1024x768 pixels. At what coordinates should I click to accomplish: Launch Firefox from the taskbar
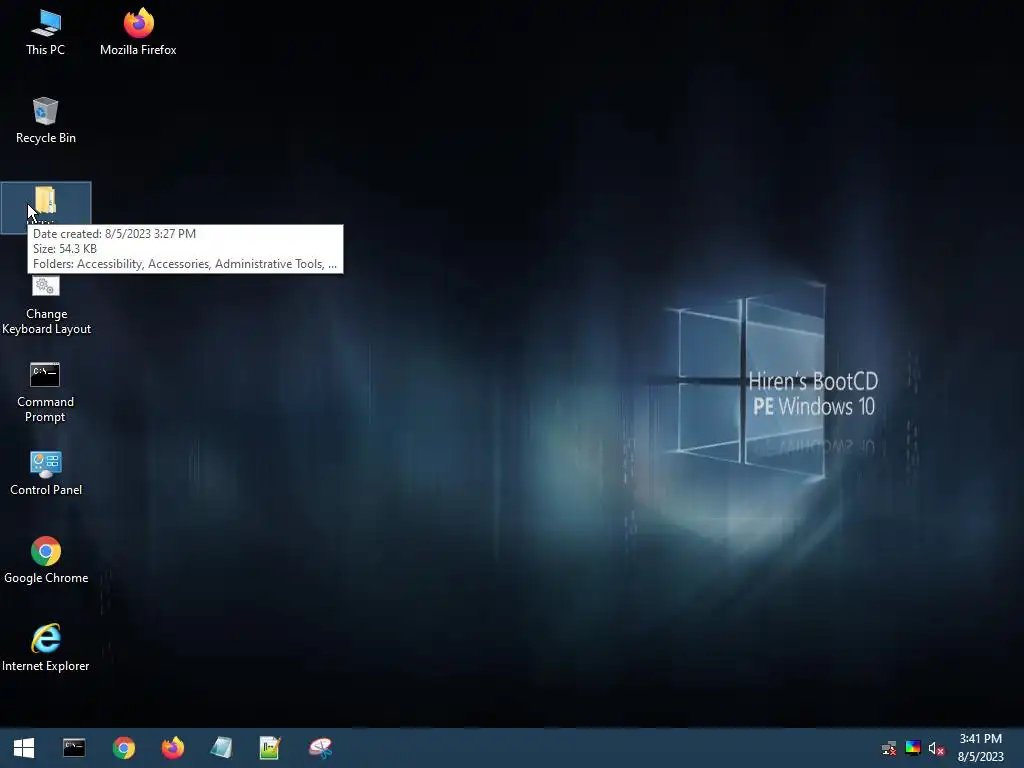click(172, 748)
